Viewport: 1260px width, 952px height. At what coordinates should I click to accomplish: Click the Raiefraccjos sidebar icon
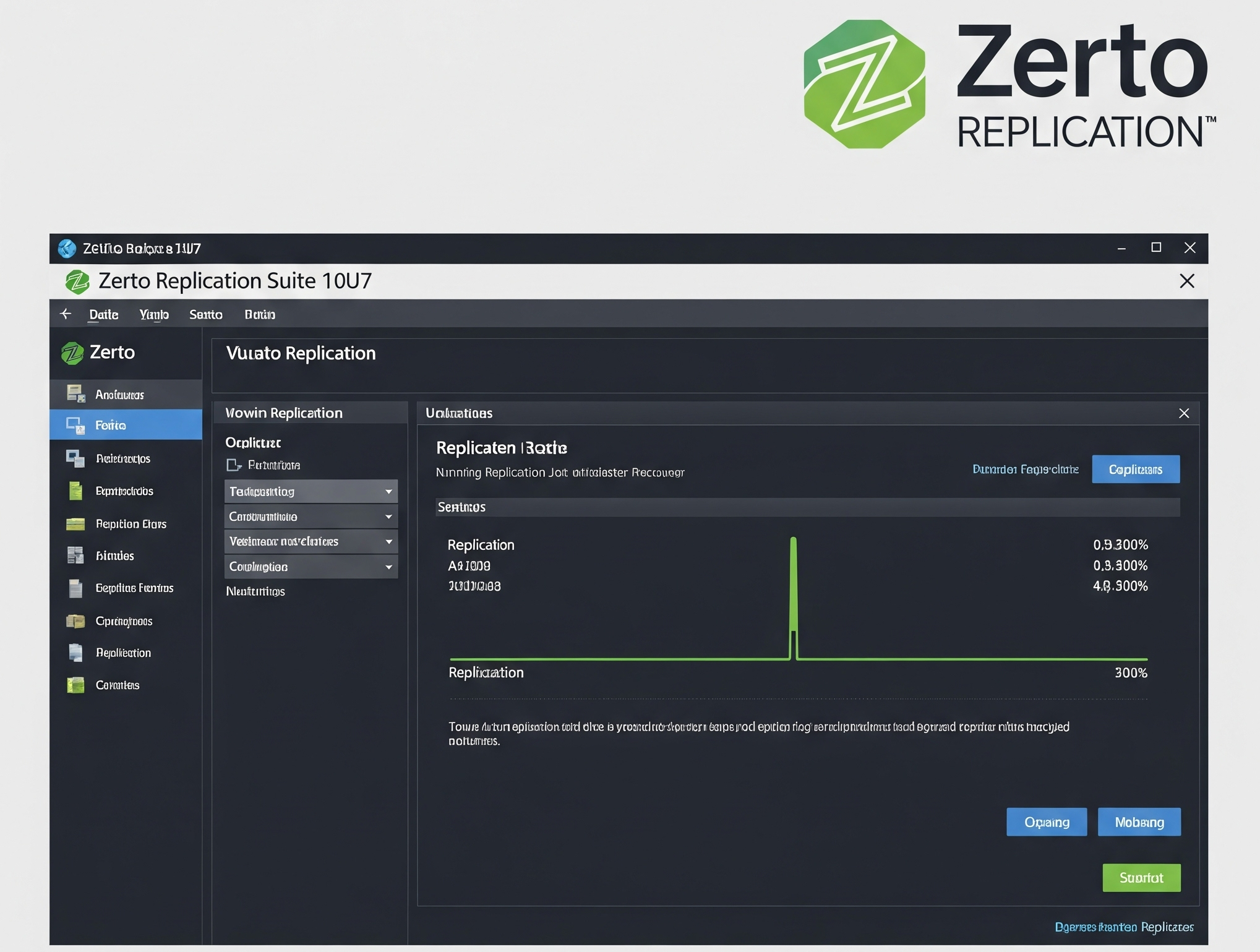[x=75, y=458]
